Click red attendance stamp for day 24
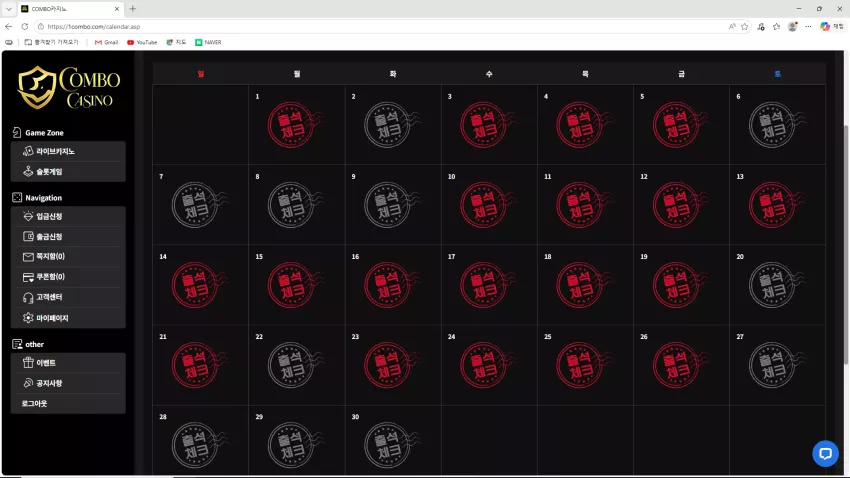The width and height of the screenshot is (850, 478). pos(487,365)
